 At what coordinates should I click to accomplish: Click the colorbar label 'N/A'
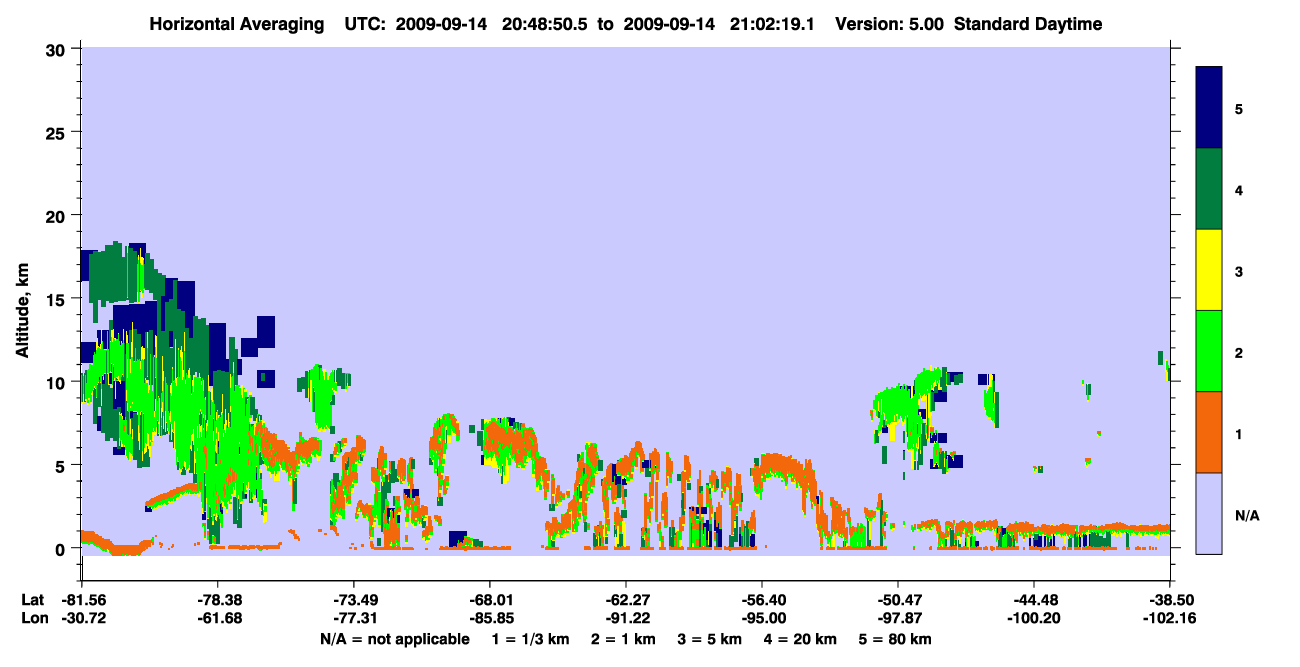coord(1247,515)
